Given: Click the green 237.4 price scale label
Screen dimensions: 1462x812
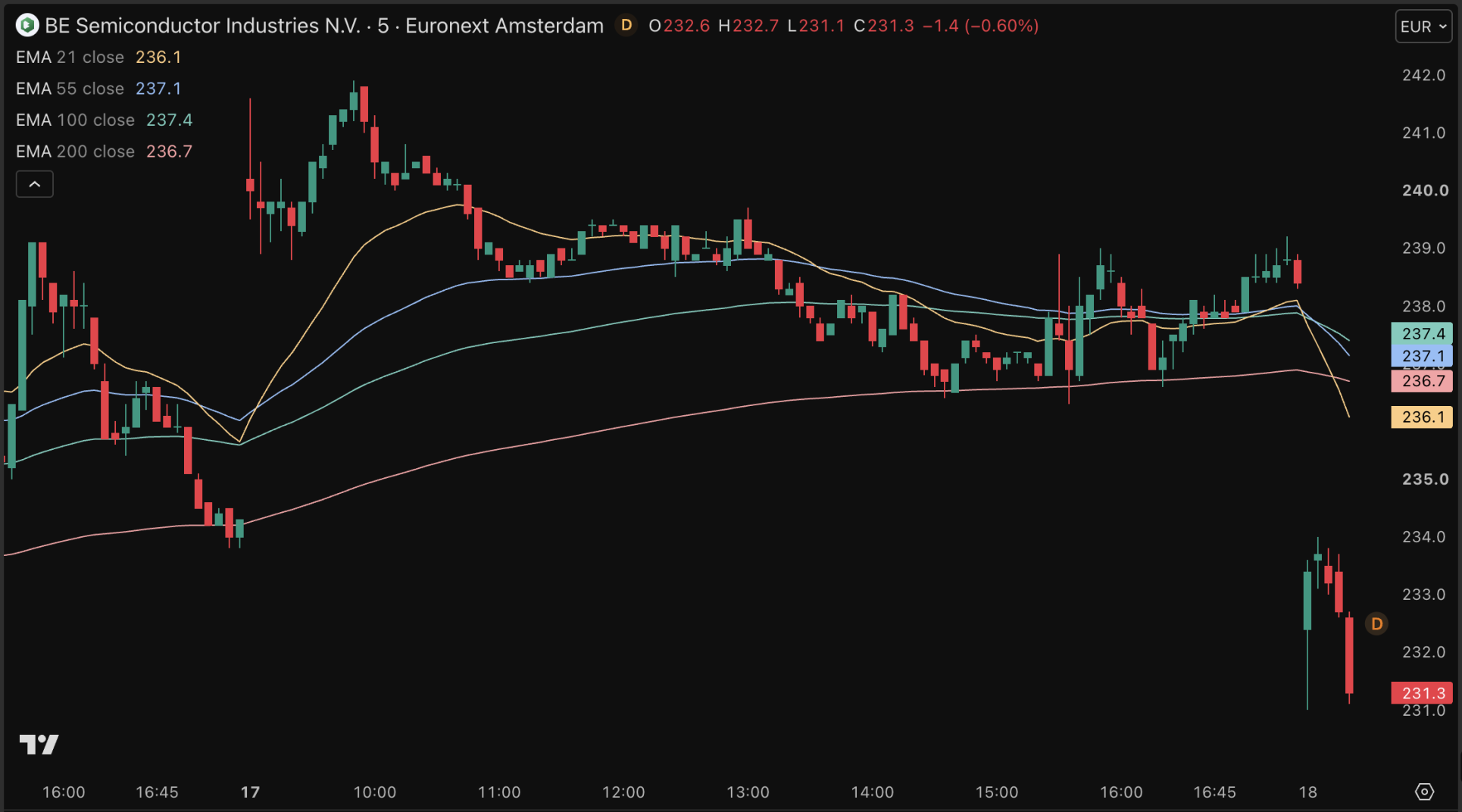Looking at the screenshot, I should [x=1422, y=333].
